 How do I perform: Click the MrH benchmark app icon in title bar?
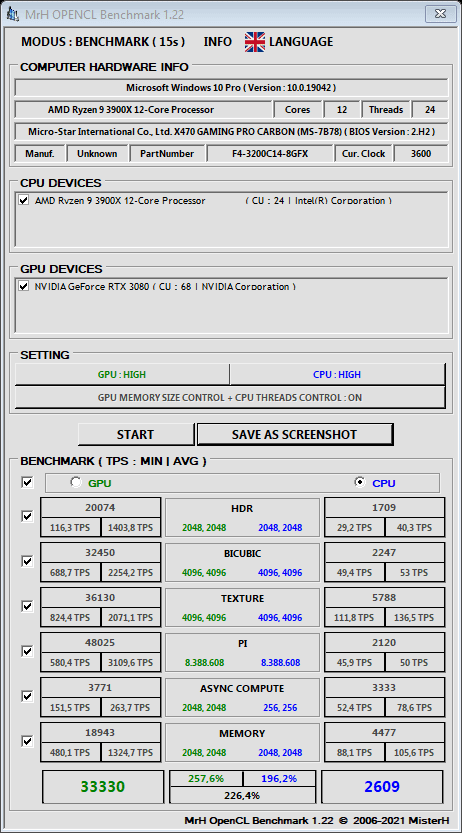click(x=12, y=14)
